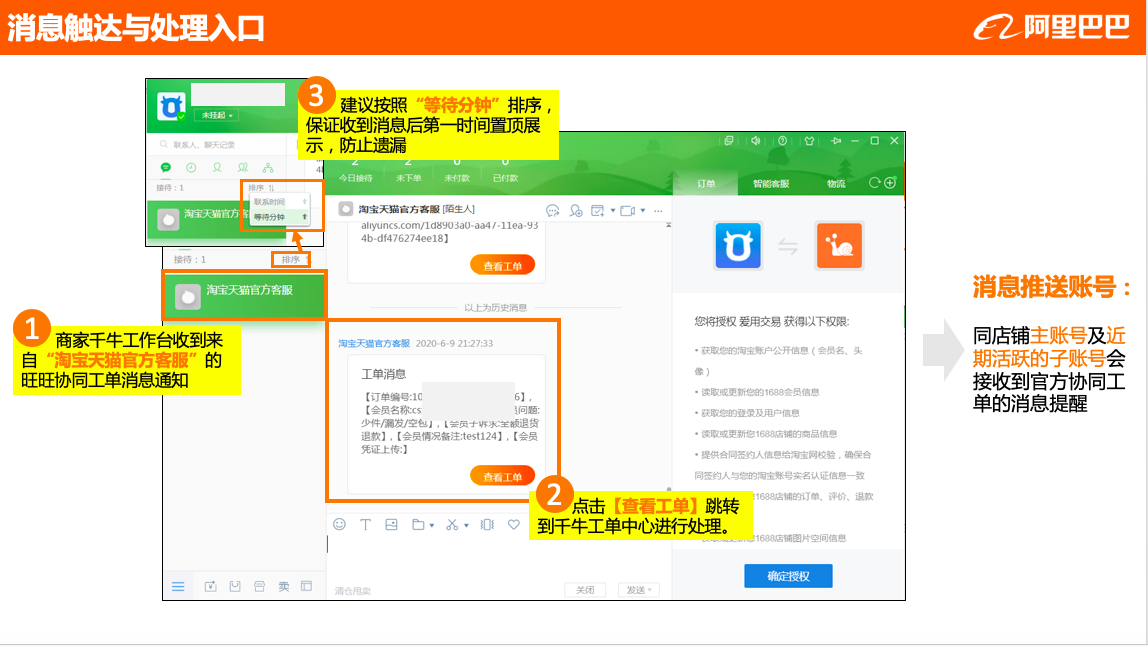Image resolution: width=1148 pixels, height=646 pixels.
Task: Click the 确定授权 button
Action: click(x=789, y=576)
